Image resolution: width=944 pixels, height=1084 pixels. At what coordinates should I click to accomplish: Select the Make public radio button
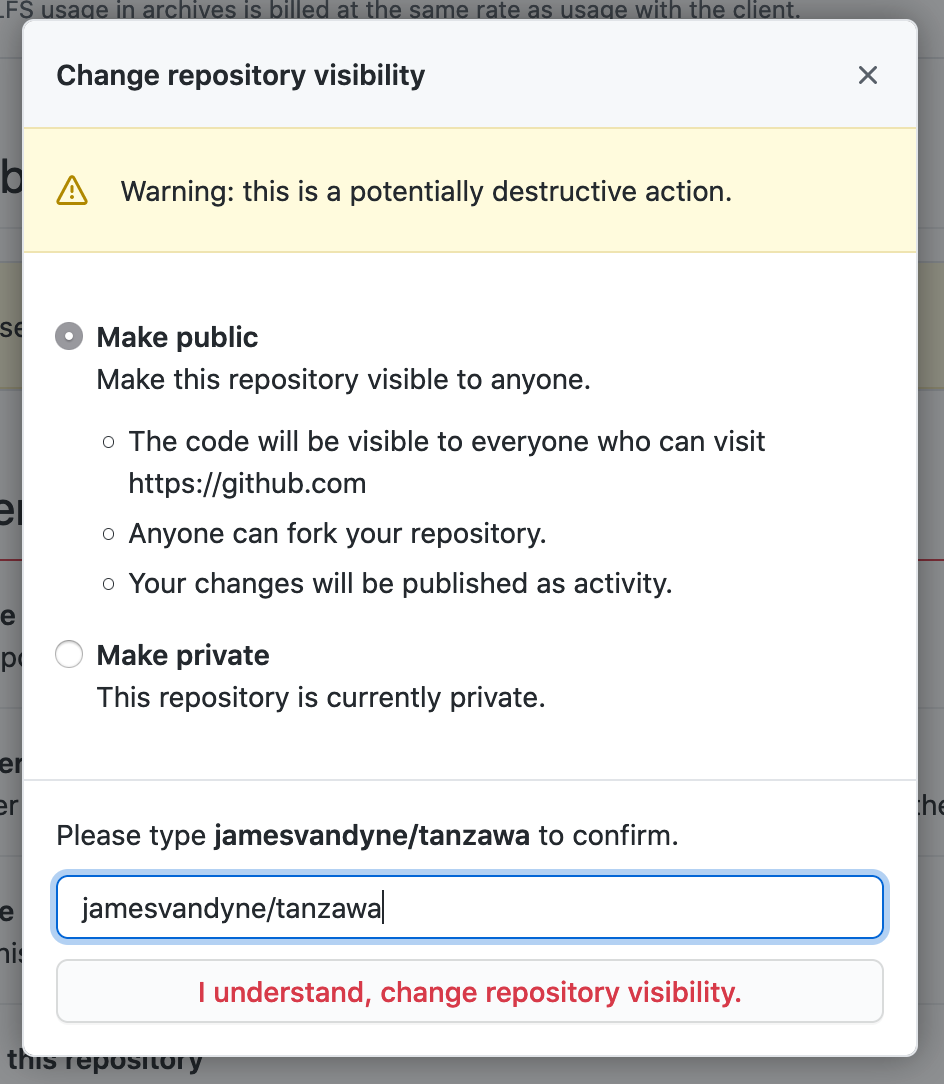click(x=69, y=337)
